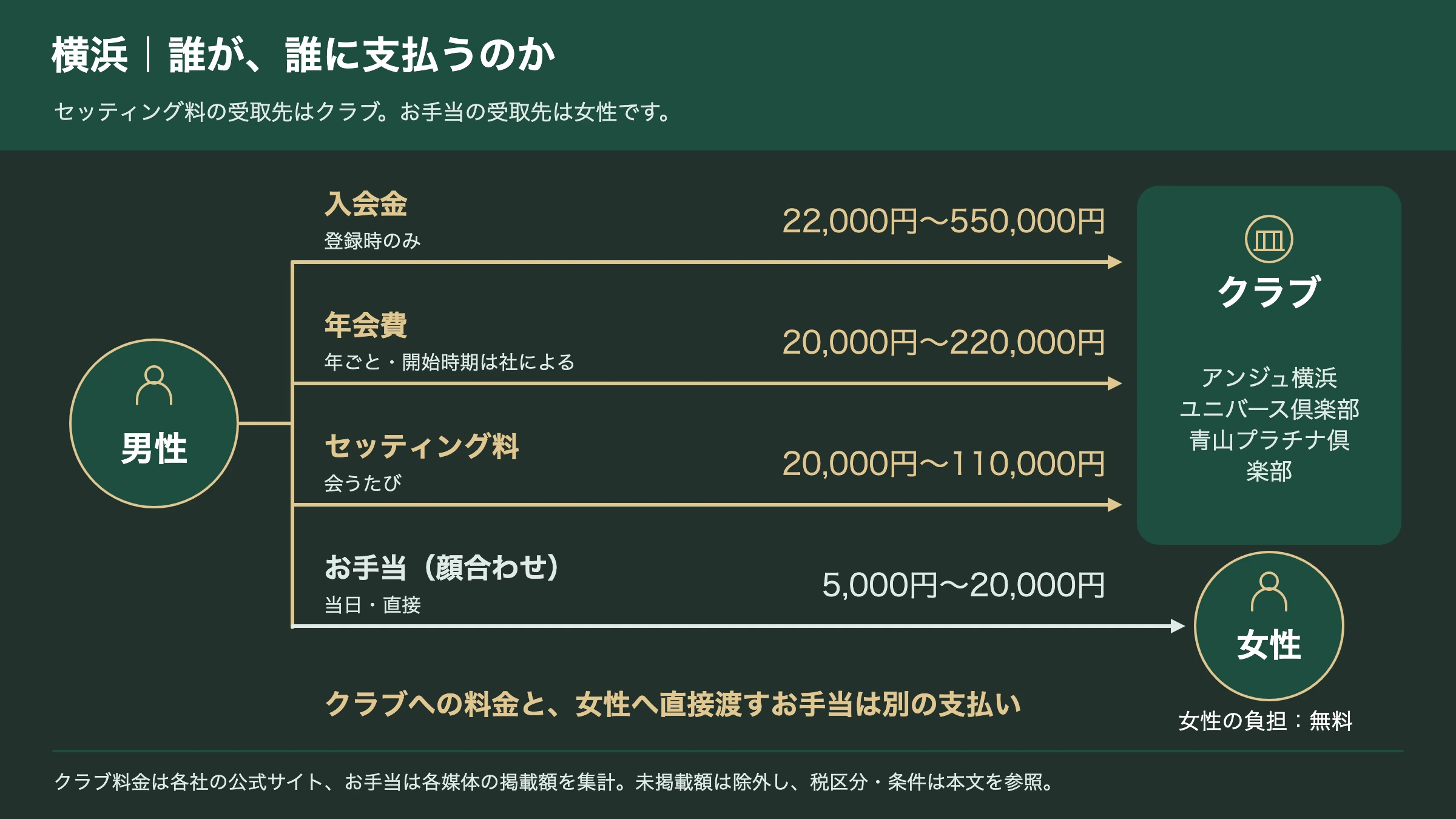
Task: Click the arrowhead of the セッティング料 line
Action: (1114, 505)
